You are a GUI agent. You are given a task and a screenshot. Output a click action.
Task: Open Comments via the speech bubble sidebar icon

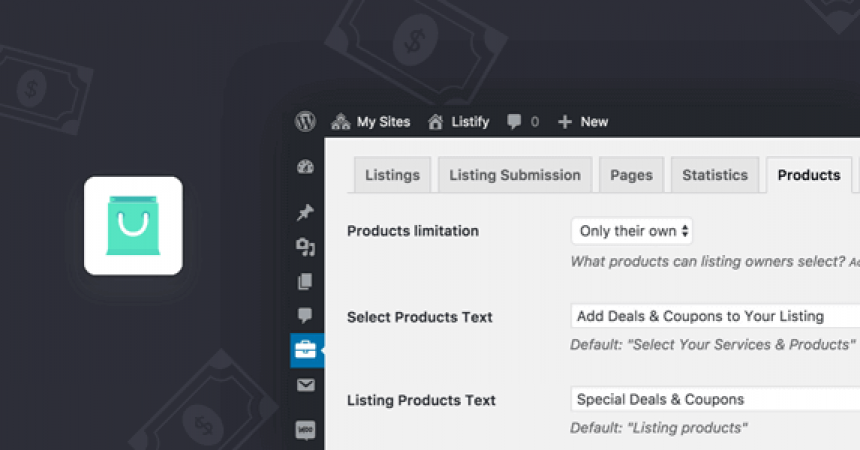coord(305,315)
